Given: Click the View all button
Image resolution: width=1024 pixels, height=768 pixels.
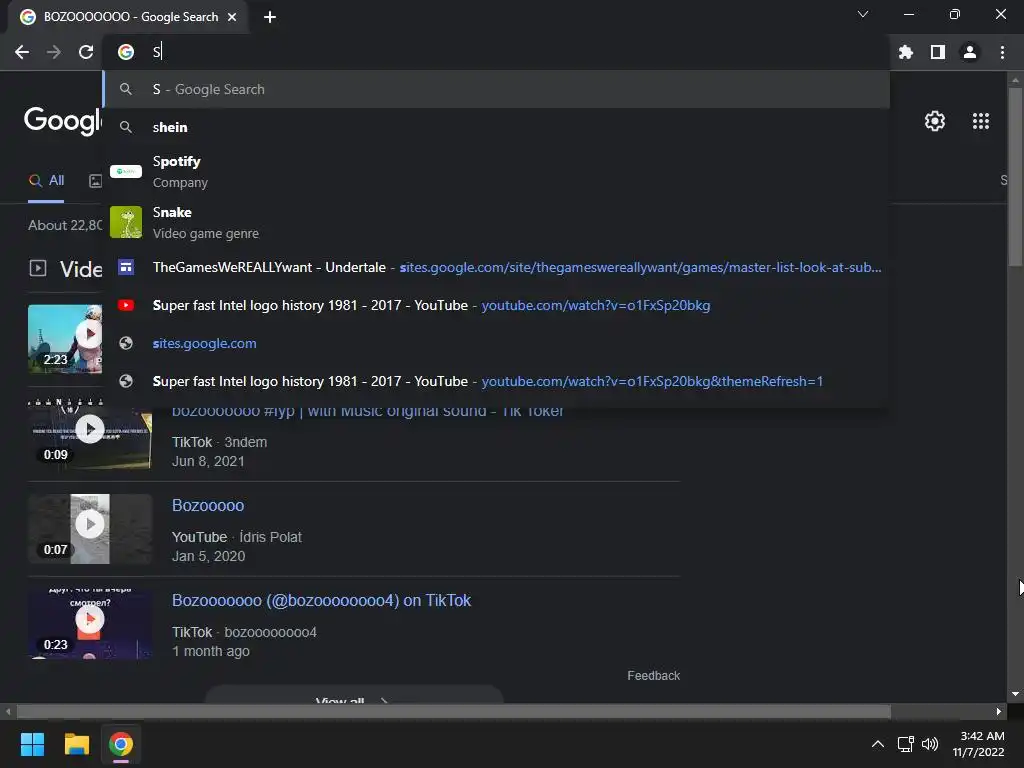Looking at the screenshot, I should 354,696.
